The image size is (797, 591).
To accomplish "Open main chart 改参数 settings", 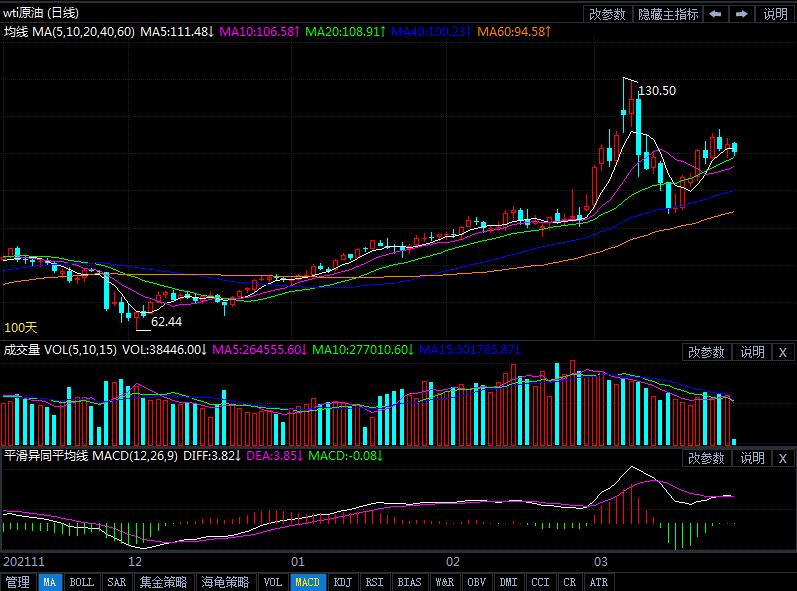I will [607, 14].
